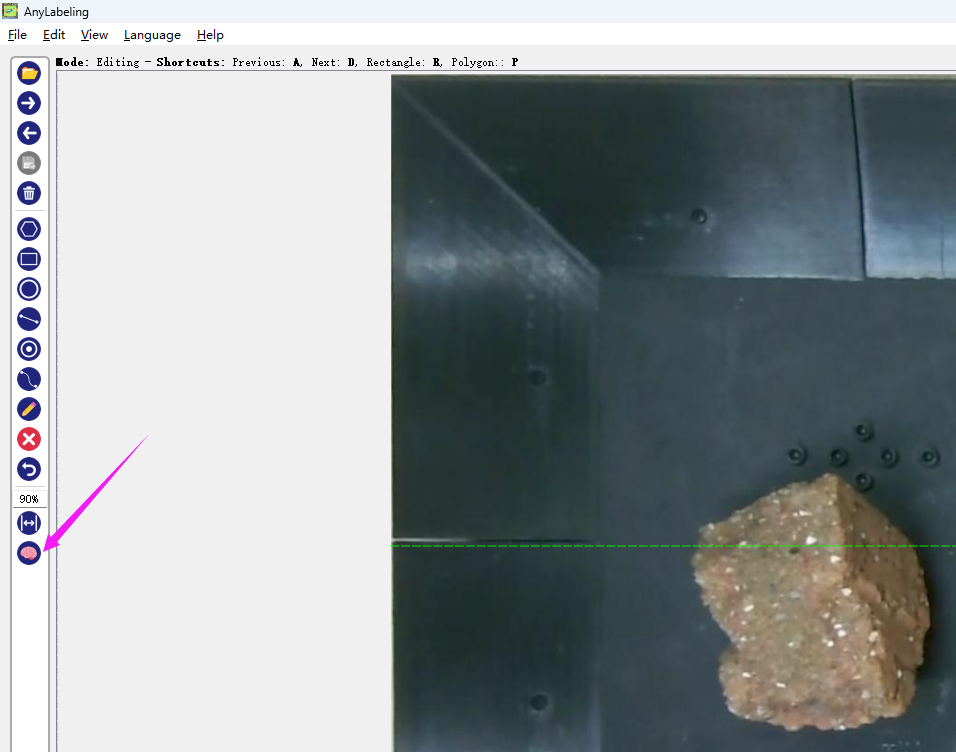
Task: Click the 90% zoom value field
Action: tap(29, 499)
